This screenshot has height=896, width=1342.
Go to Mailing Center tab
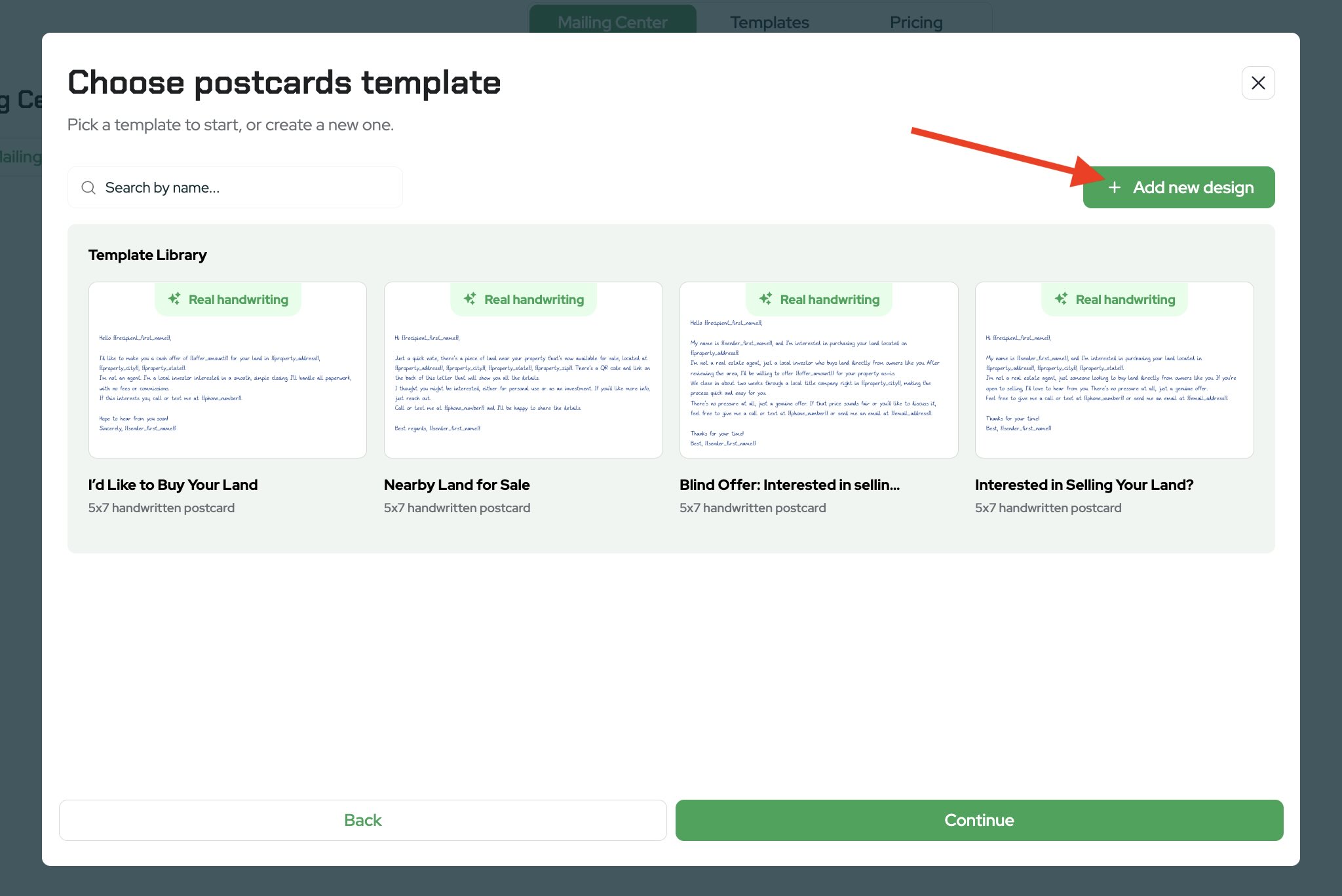click(x=612, y=22)
